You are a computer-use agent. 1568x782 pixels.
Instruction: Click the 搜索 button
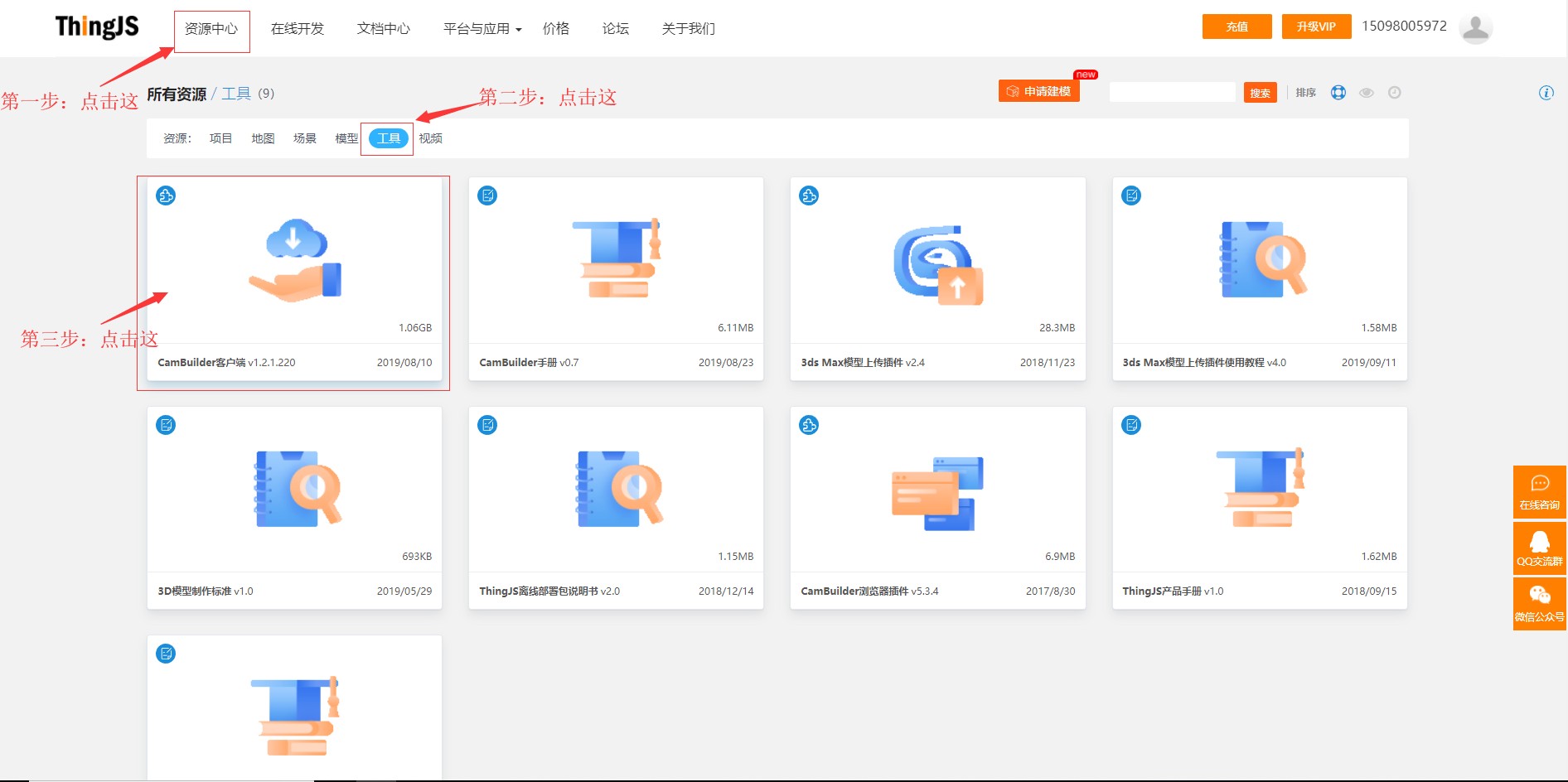click(1261, 93)
